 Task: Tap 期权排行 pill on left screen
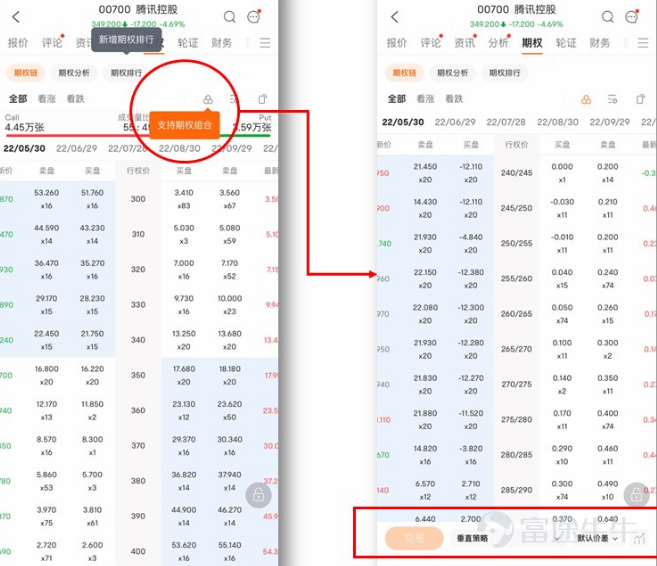tap(126, 73)
